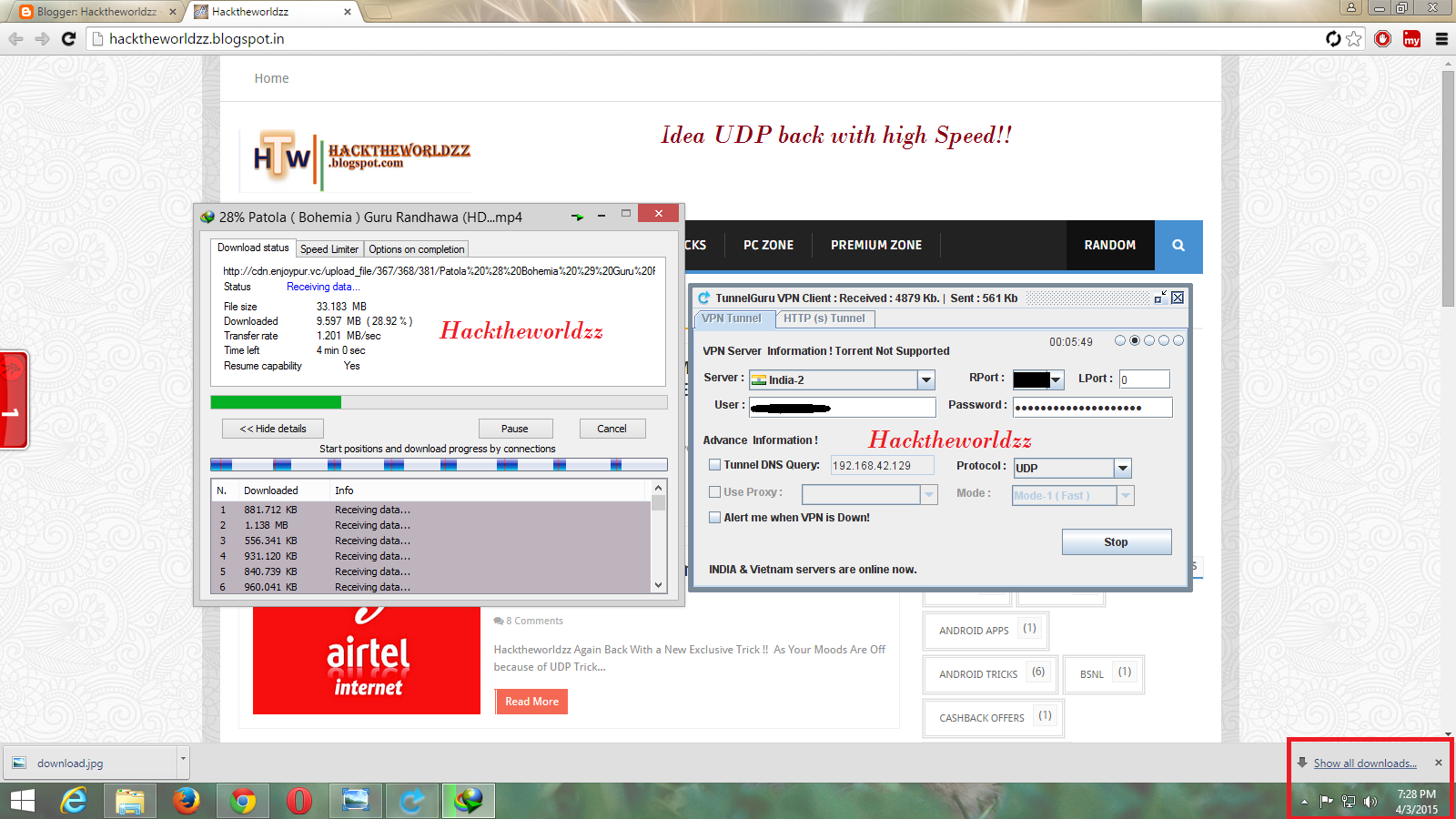Open PC ZONE menu item

pyautogui.click(x=769, y=246)
